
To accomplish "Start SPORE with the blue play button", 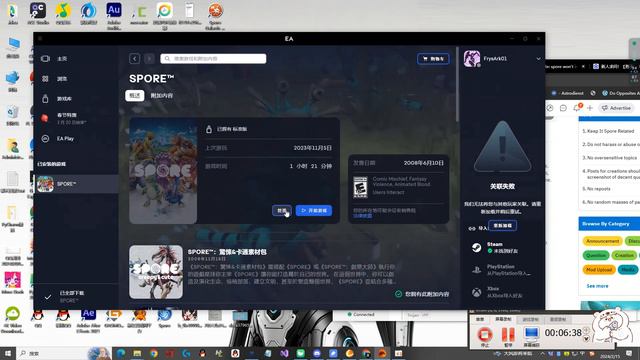I will (314, 211).
